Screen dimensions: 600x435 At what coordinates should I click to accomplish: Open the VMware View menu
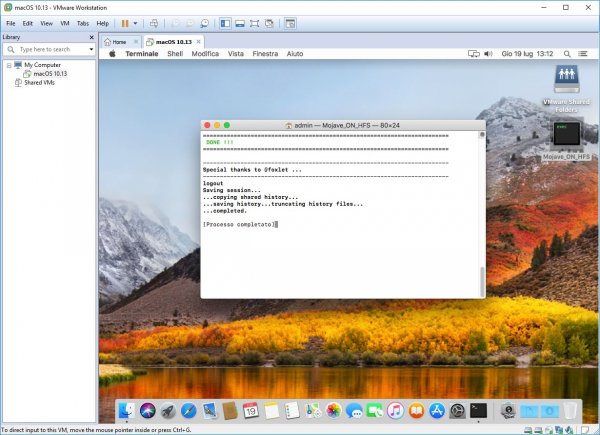tap(47, 23)
